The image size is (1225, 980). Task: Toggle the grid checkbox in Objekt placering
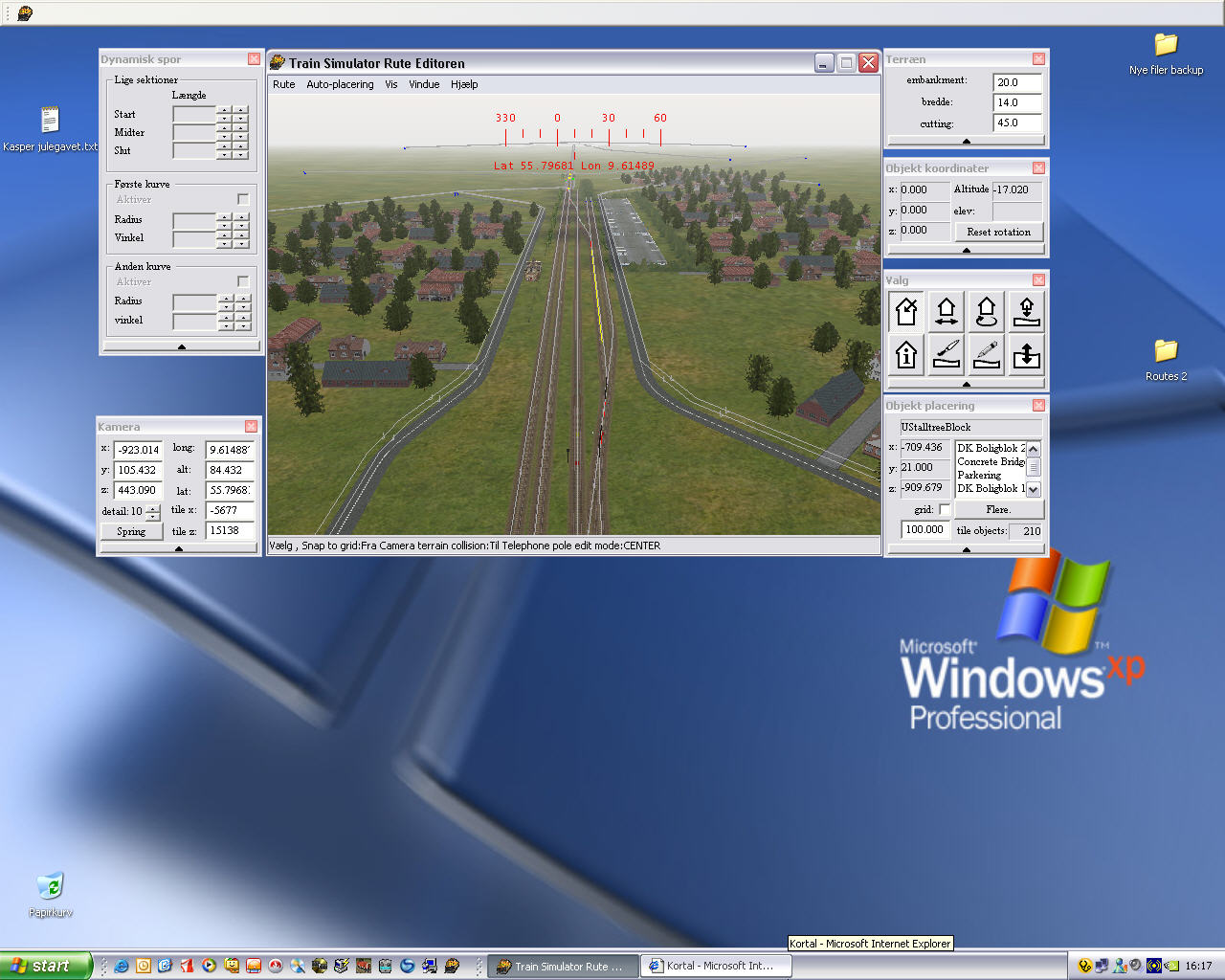[x=945, y=509]
